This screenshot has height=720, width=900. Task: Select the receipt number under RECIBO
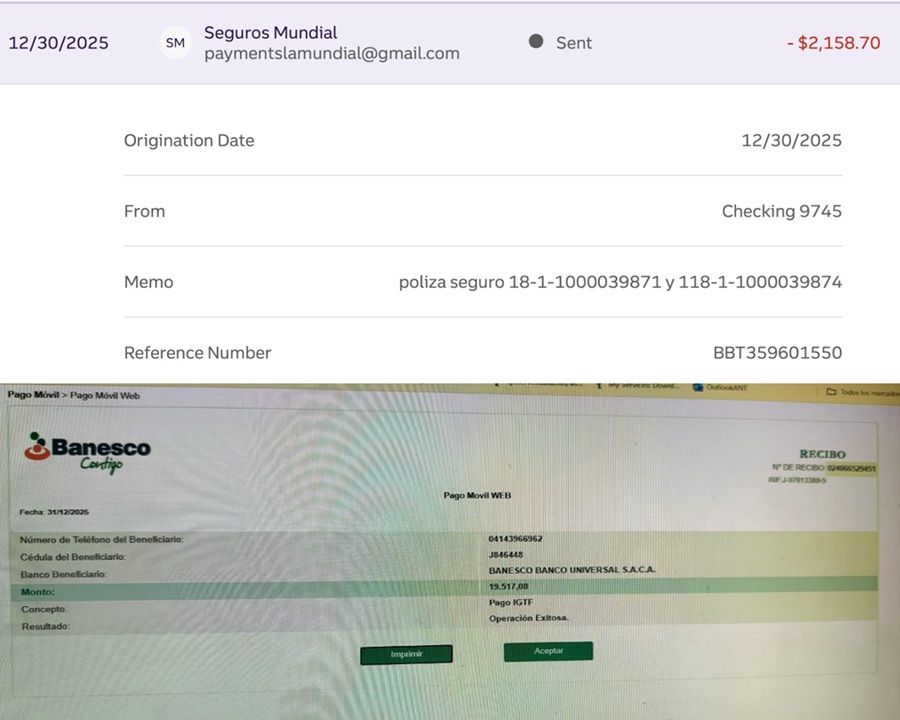[850, 468]
